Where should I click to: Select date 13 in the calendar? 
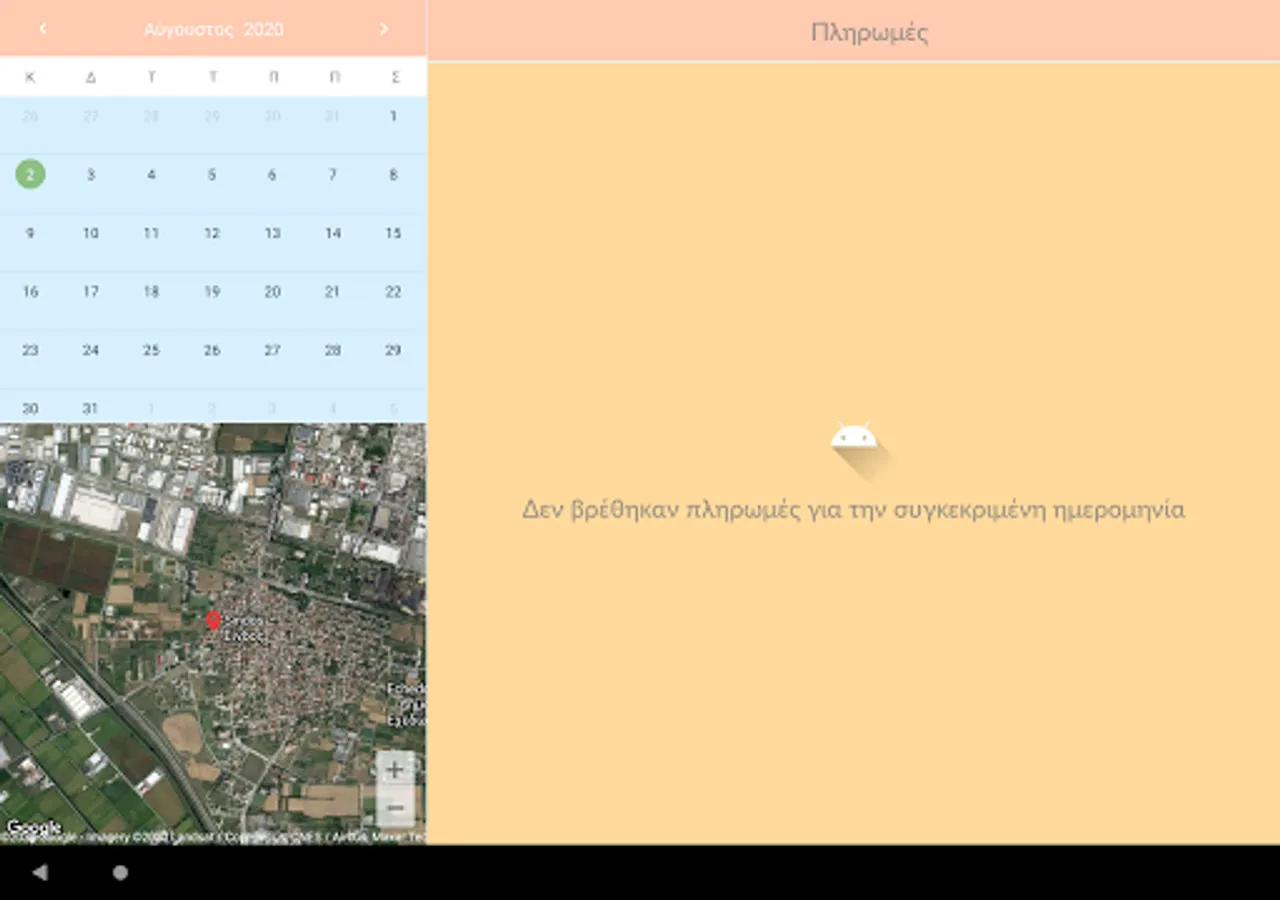click(x=272, y=233)
